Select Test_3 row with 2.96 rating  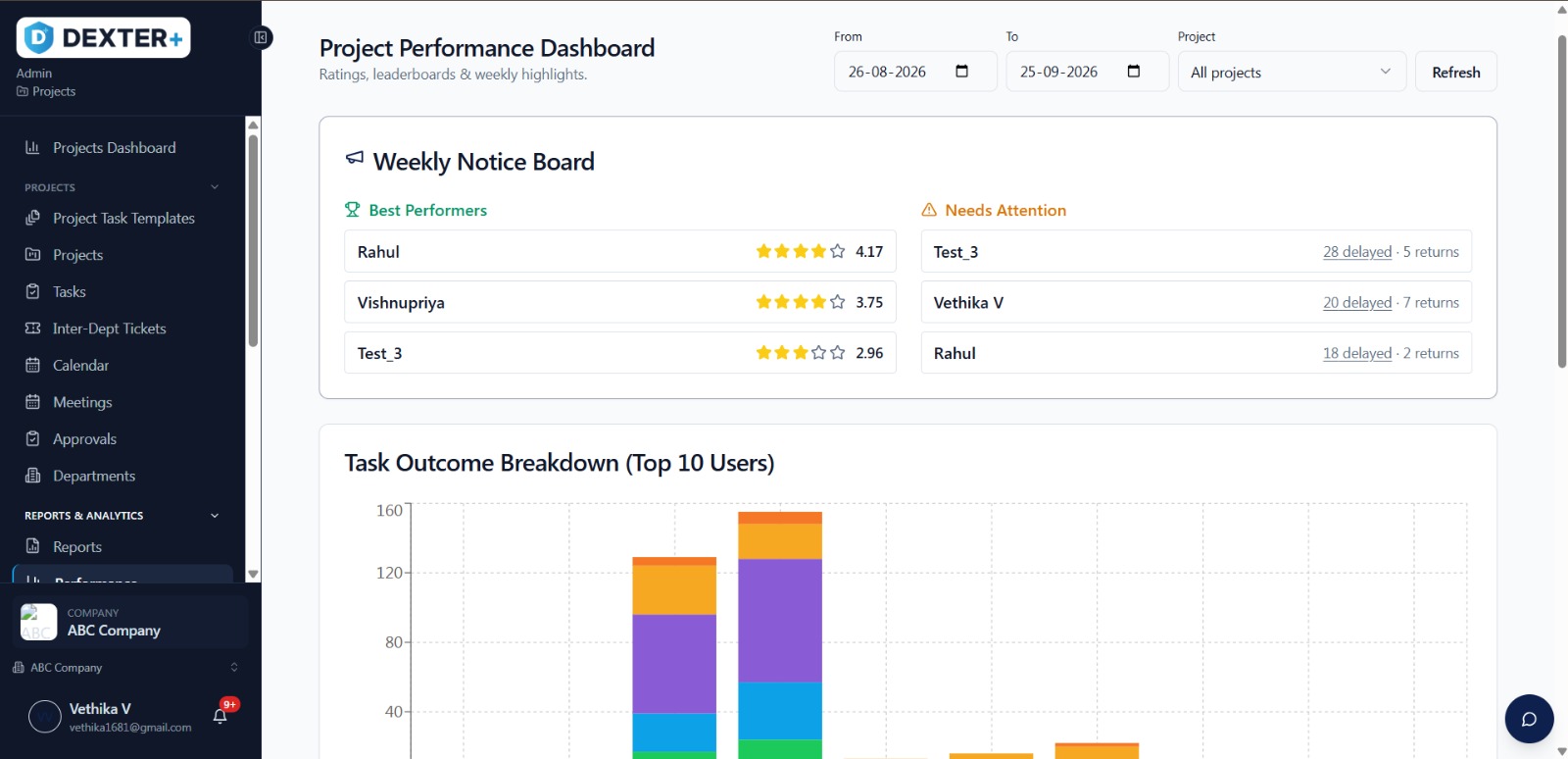[x=620, y=353]
